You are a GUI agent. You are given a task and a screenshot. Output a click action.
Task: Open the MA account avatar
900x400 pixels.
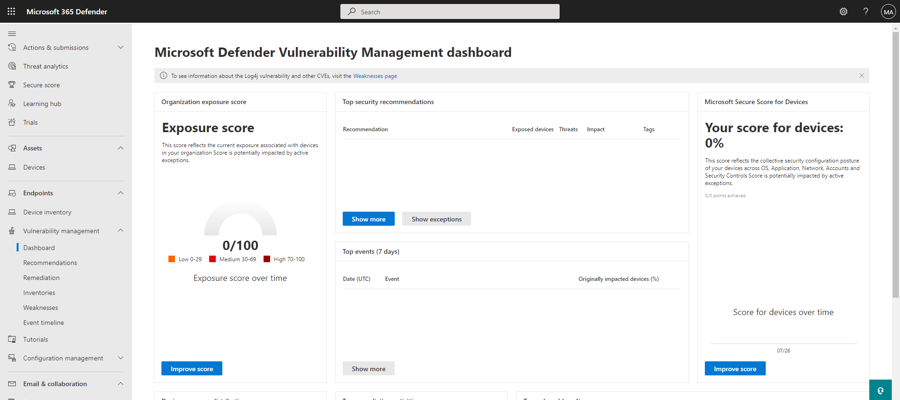click(x=888, y=11)
